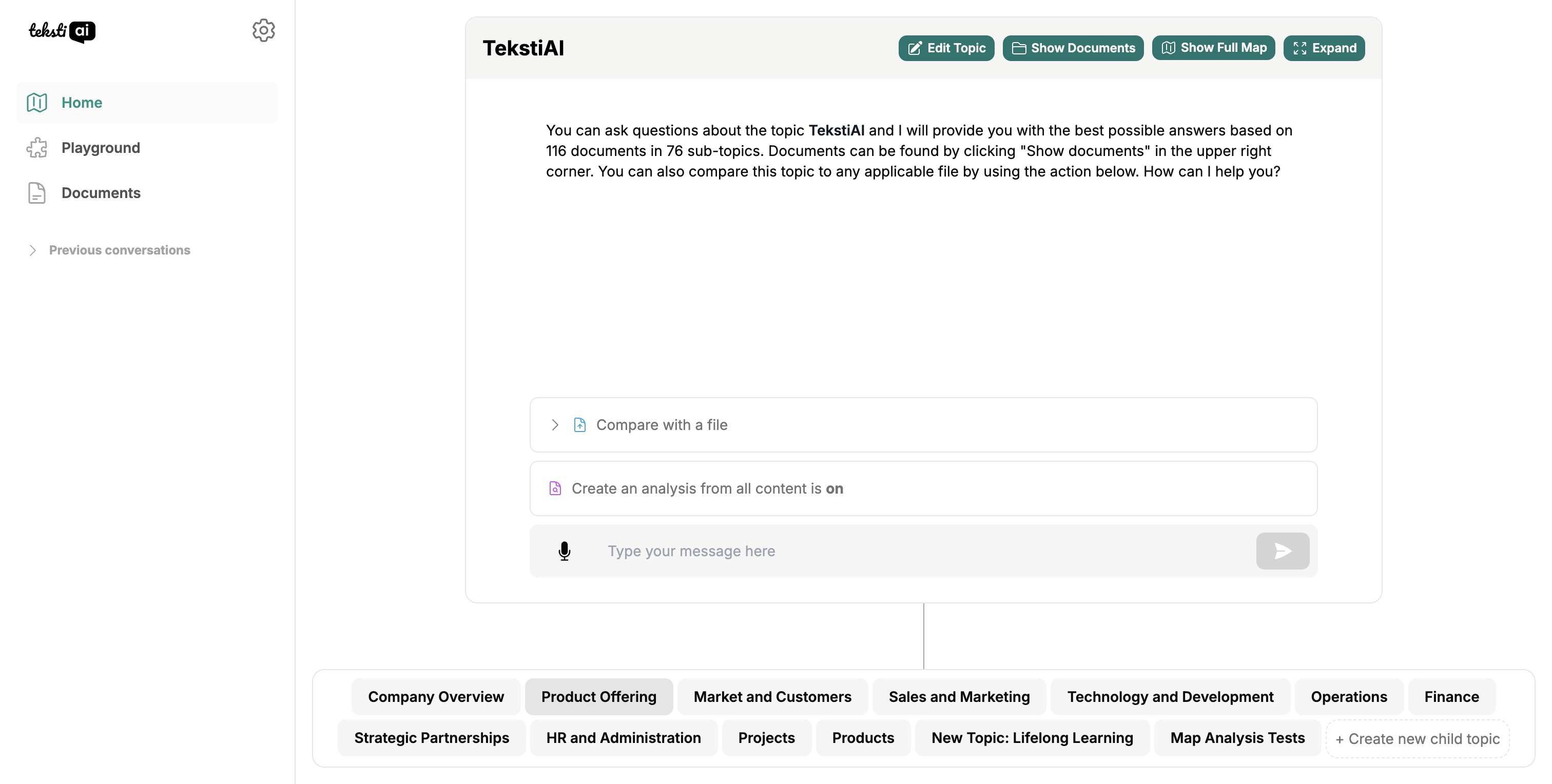
Task: Open Strategic Partnerships topic
Action: tap(432, 738)
